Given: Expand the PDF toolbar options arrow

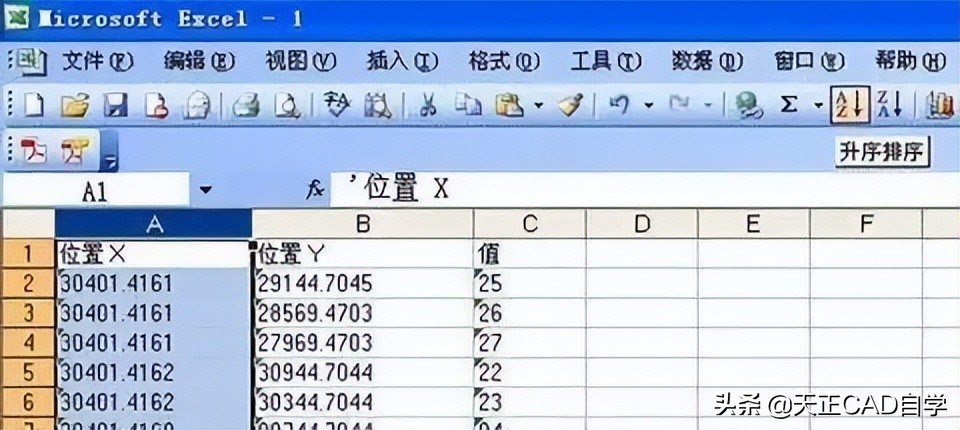Looking at the screenshot, I should (x=110, y=153).
